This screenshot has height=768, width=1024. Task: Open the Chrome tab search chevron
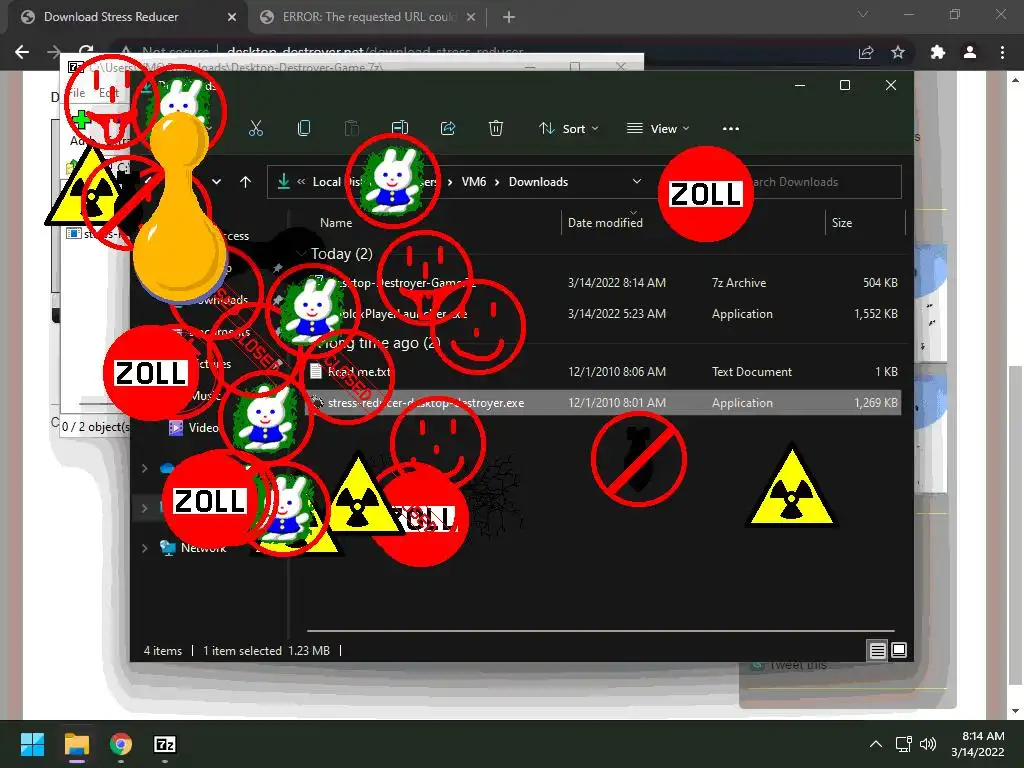coord(863,14)
